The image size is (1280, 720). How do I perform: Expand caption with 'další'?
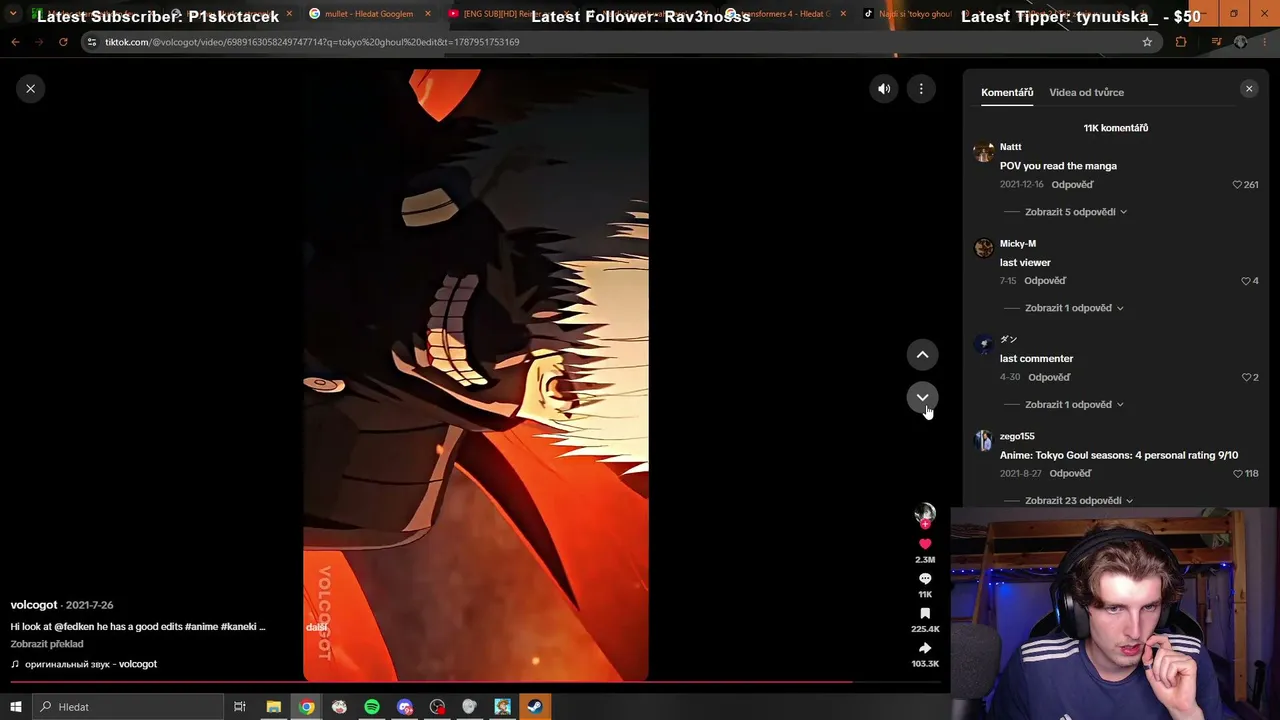tap(317, 627)
